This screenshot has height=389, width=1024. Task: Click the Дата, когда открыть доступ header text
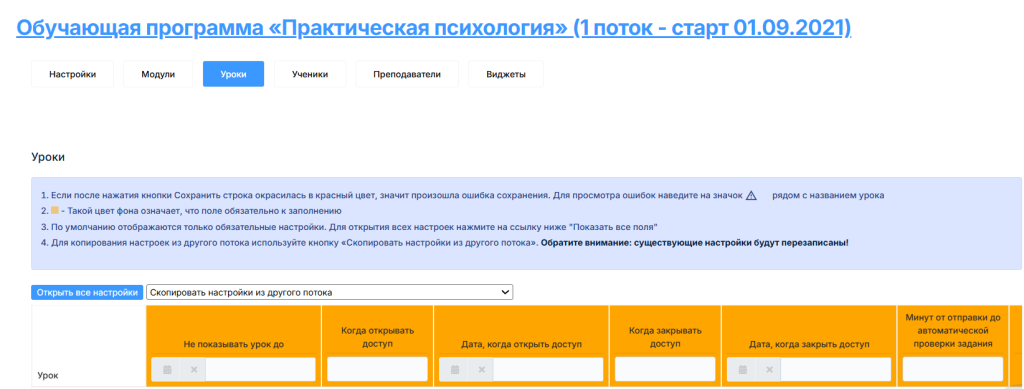521,344
